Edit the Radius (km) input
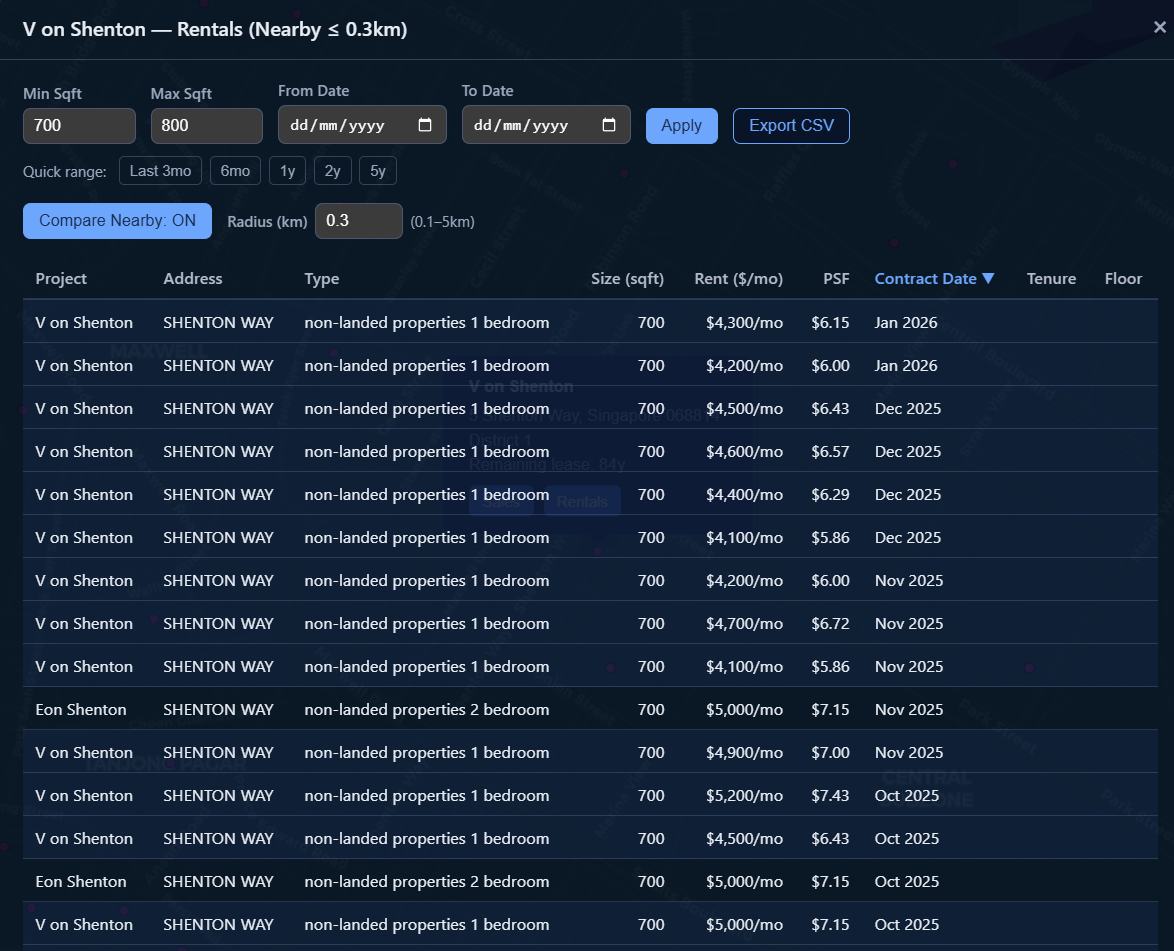The image size is (1174, 951). pos(359,221)
